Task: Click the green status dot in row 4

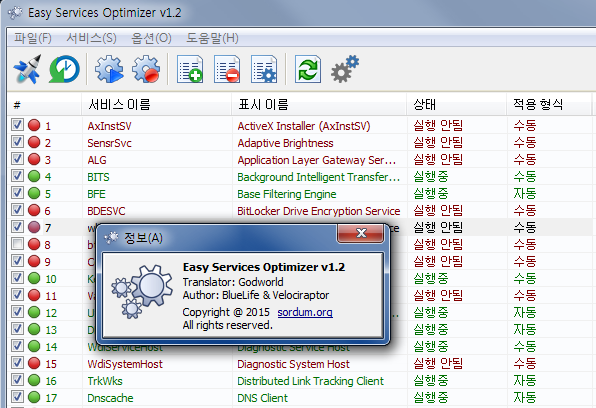Action: pyautogui.click(x=34, y=176)
